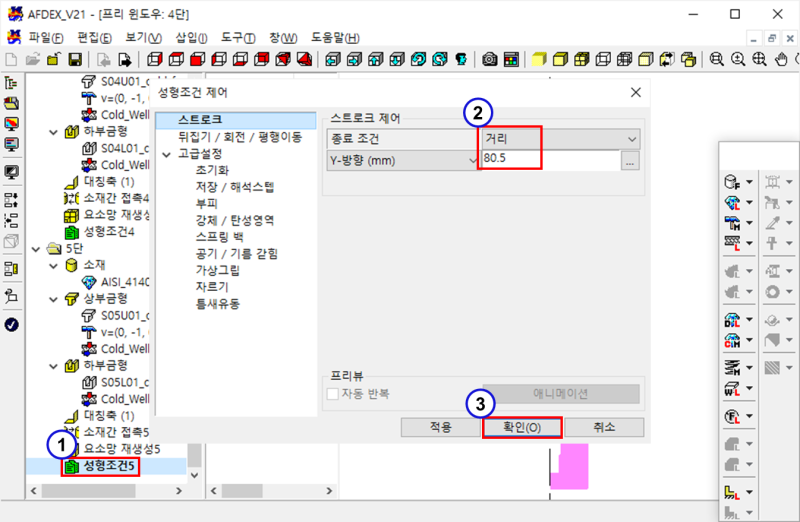Select 스프링 백 in settings list

[x=219, y=237]
